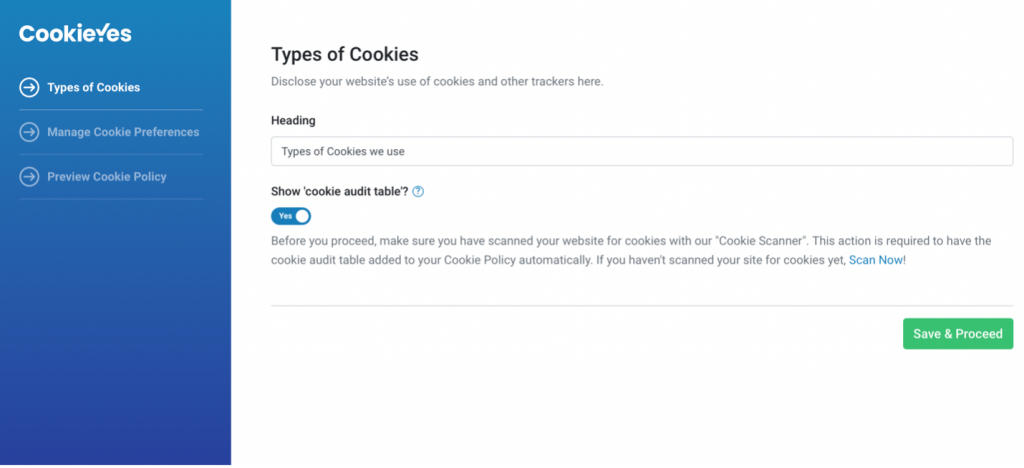The width and height of the screenshot is (1024, 468).
Task: Click the 'Before you proceed' notice paragraph
Action: pos(632,251)
